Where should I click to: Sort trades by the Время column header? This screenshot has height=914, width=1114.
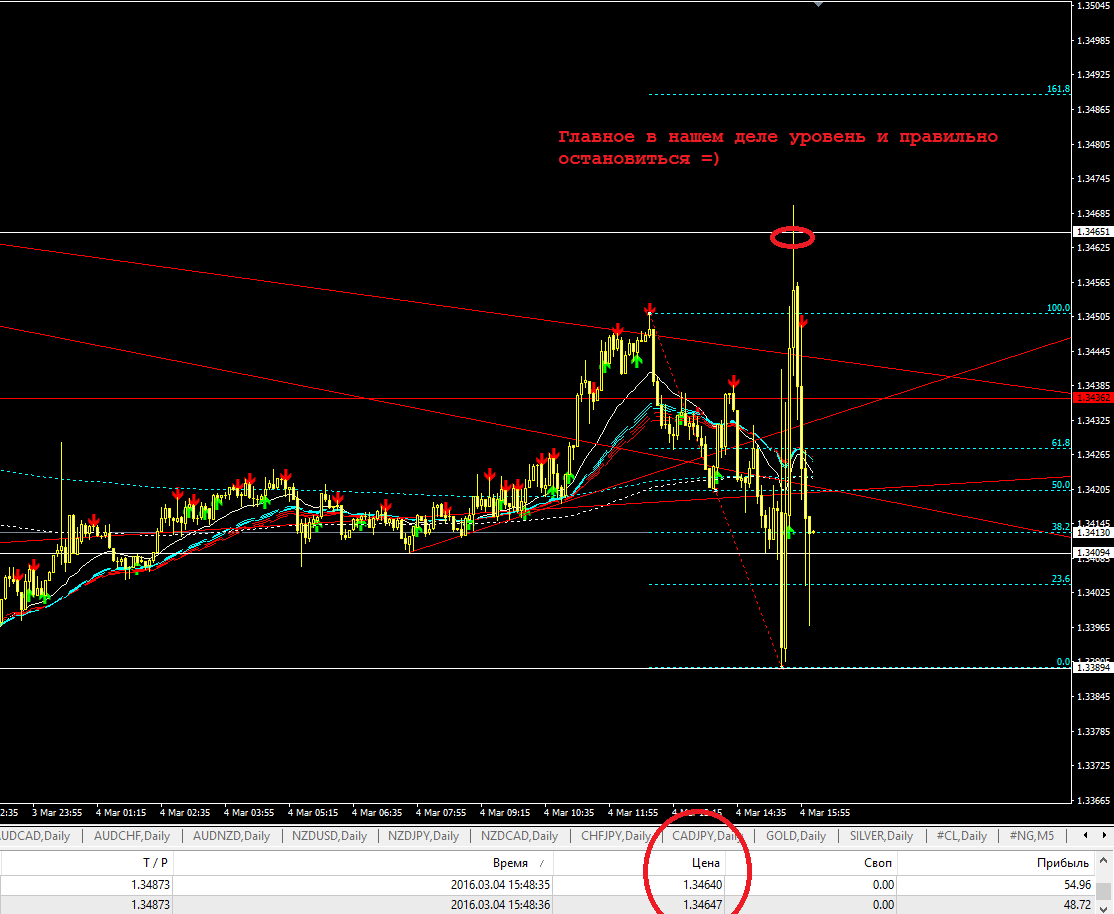510,863
